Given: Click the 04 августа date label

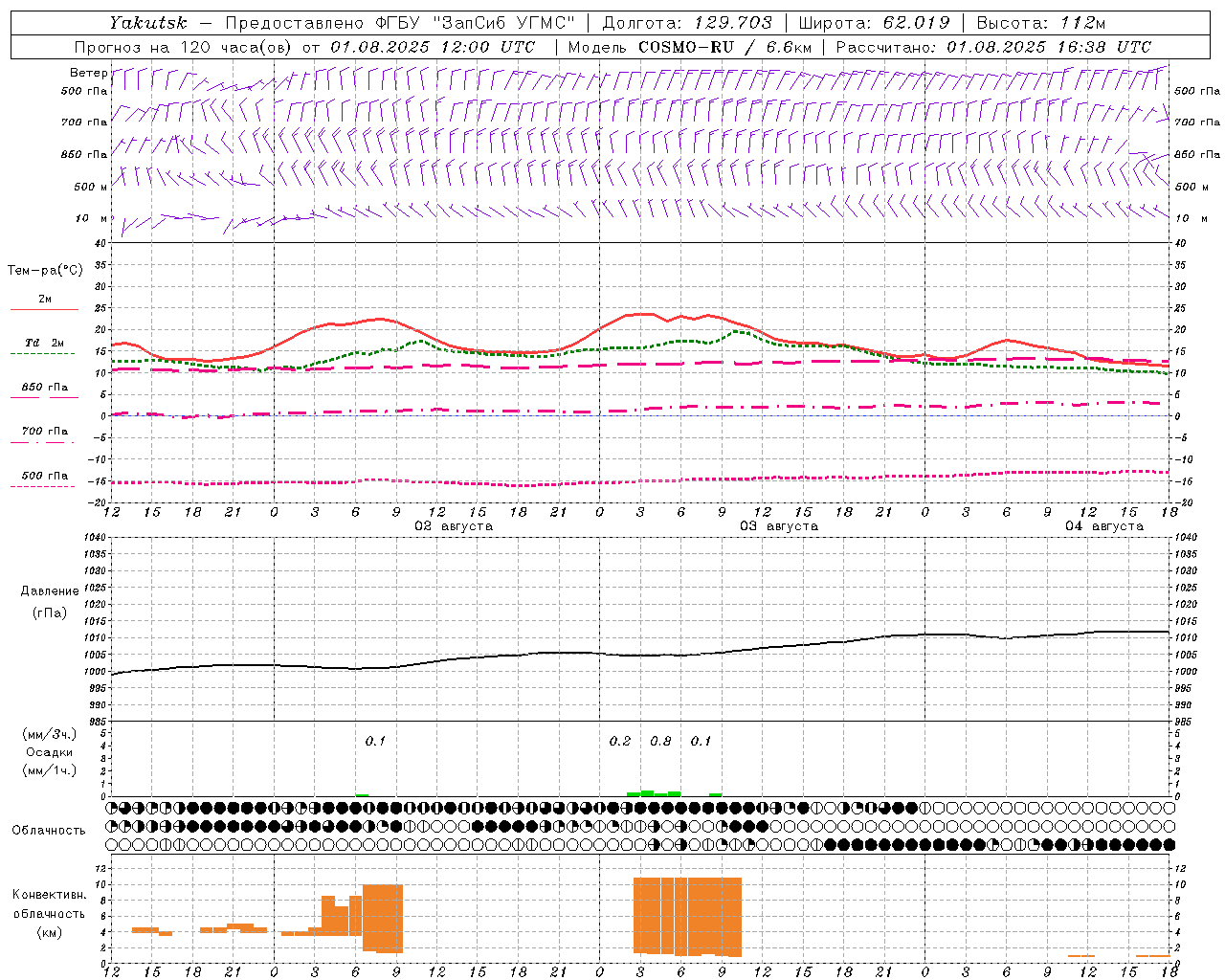Looking at the screenshot, I should (x=1104, y=526).
